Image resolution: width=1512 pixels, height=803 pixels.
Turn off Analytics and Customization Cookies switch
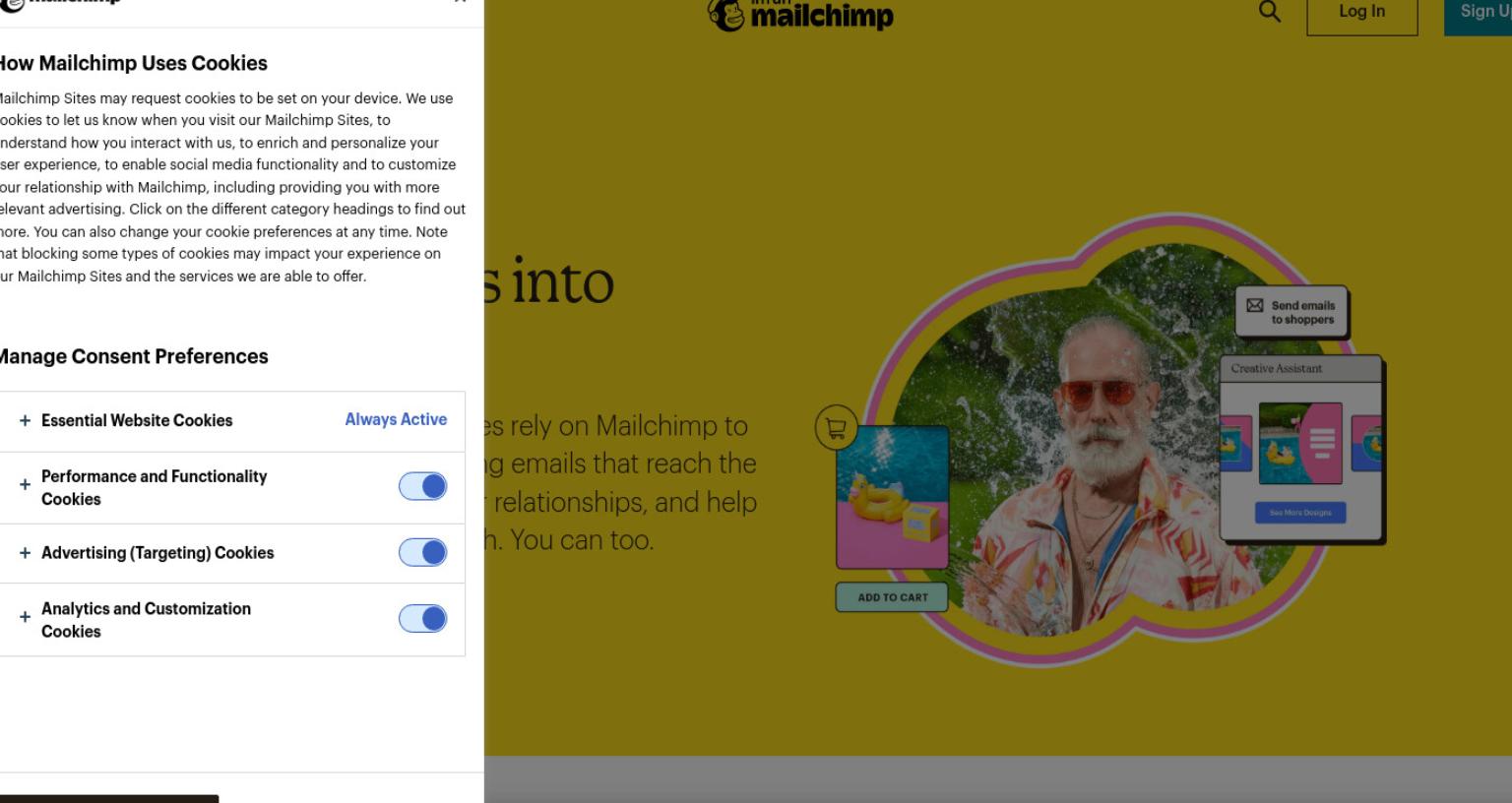422,618
